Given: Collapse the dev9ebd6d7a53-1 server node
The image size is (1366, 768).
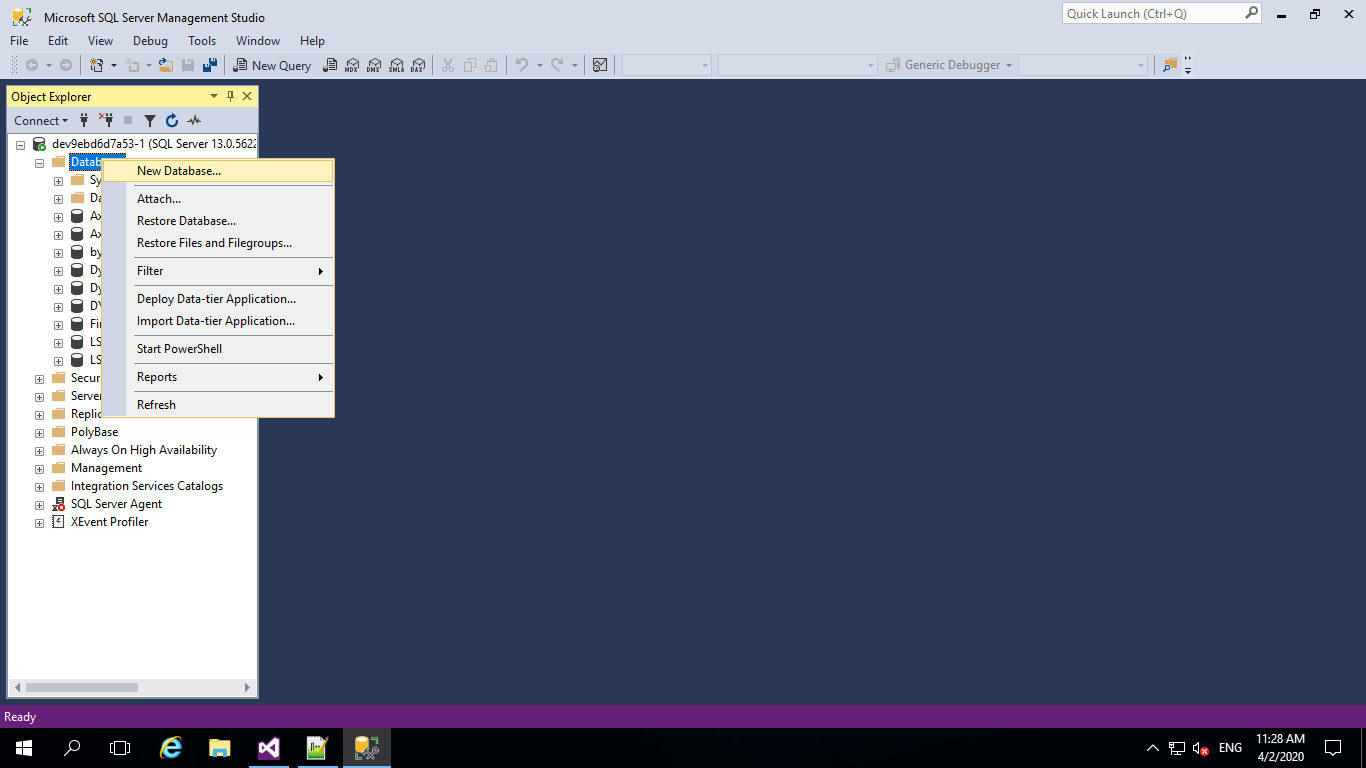Looking at the screenshot, I should (x=21, y=145).
